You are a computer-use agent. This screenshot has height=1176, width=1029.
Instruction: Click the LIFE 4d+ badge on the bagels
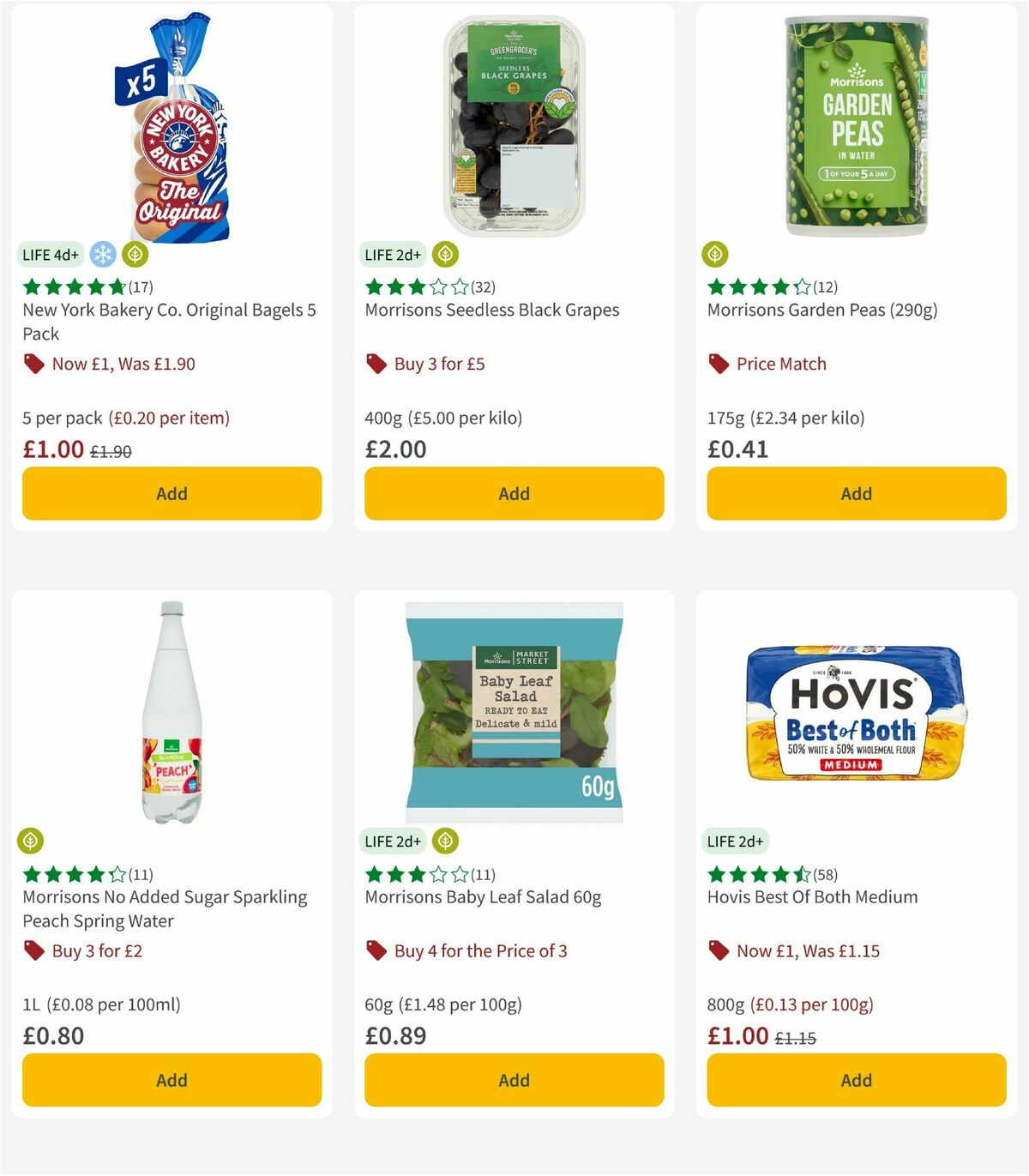49,254
